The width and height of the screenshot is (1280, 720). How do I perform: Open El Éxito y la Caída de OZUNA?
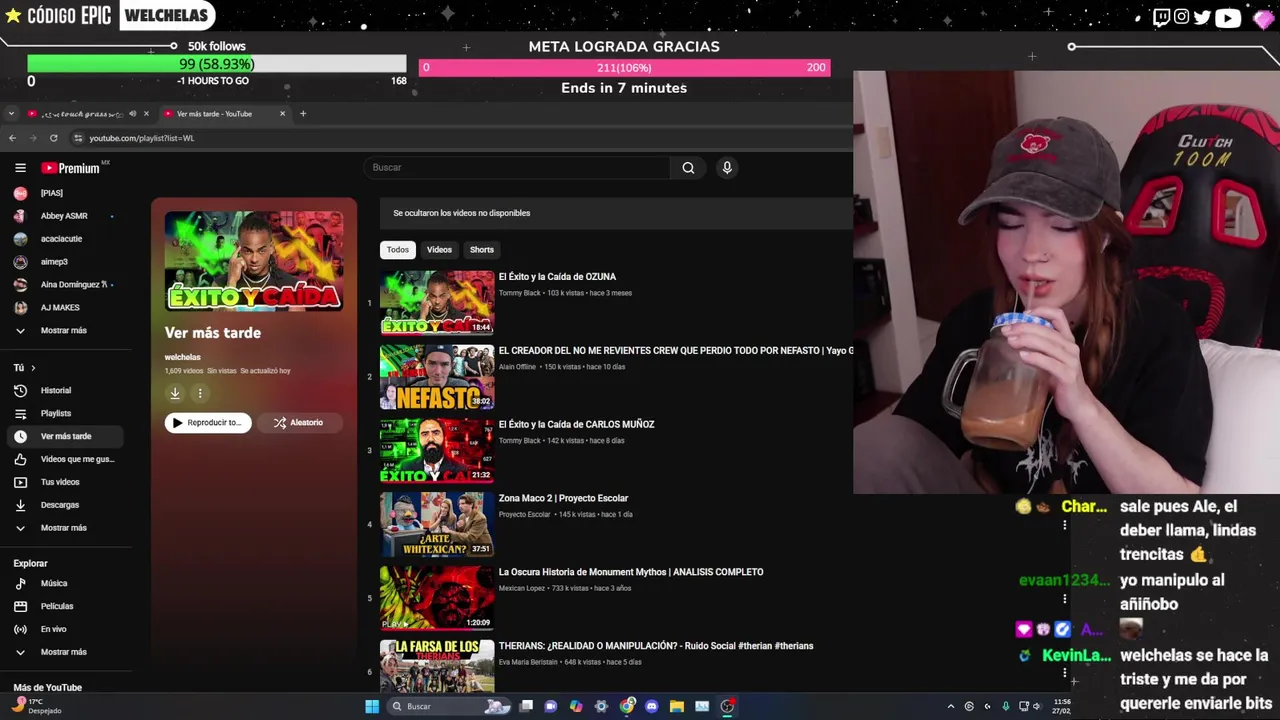pyautogui.click(x=557, y=277)
